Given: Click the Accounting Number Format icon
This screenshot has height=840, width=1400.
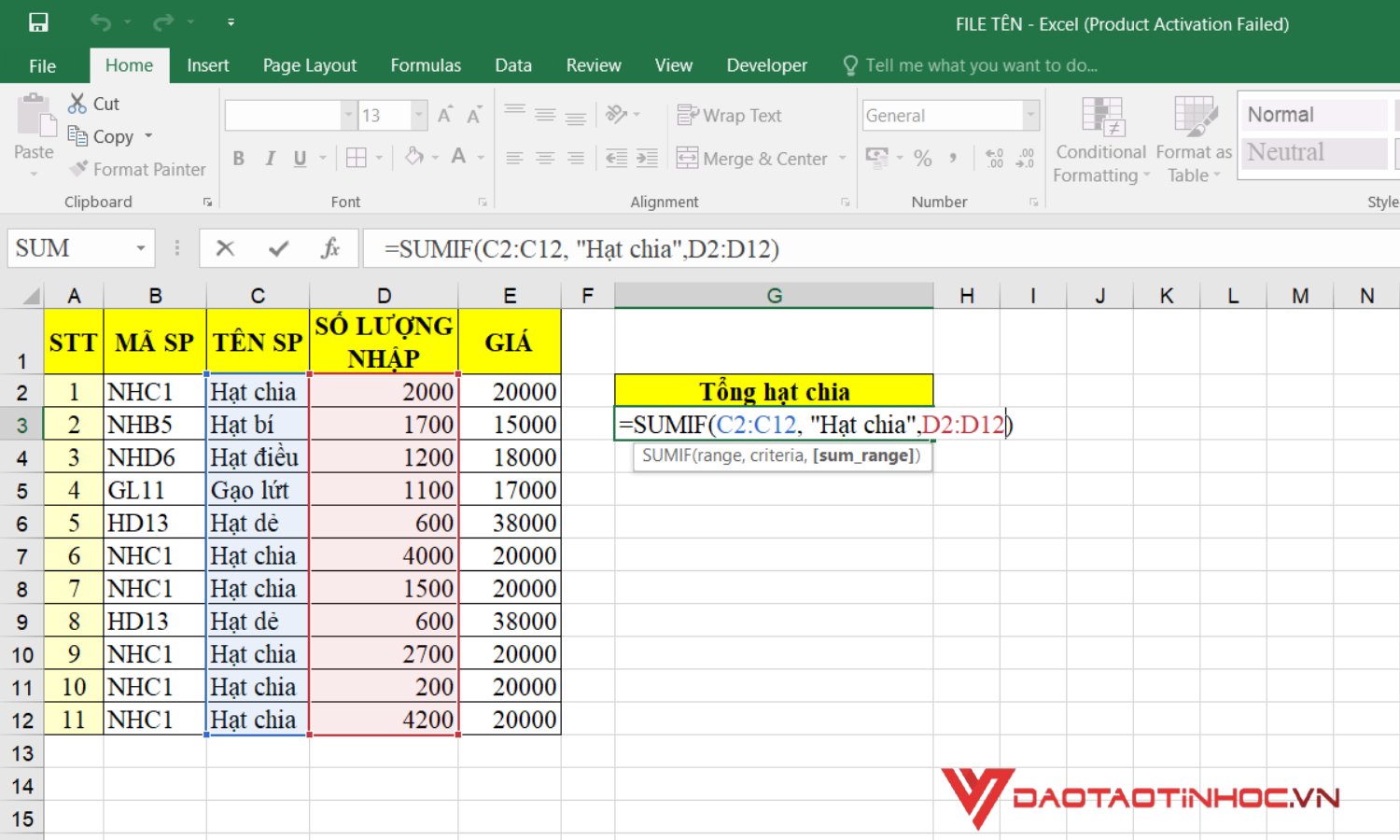Looking at the screenshot, I should point(876,156).
